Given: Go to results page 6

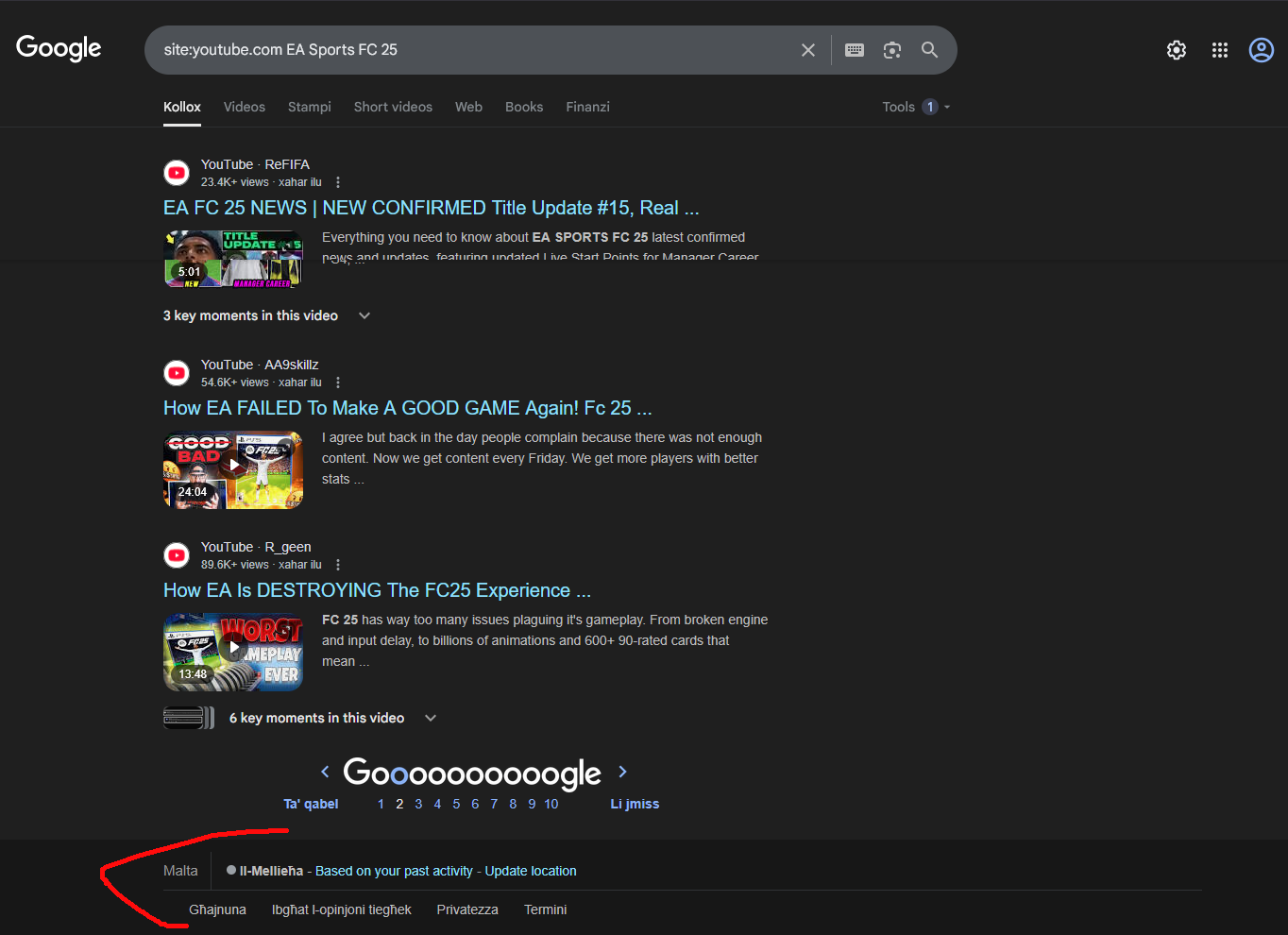Looking at the screenshot, I should point(475,804).
